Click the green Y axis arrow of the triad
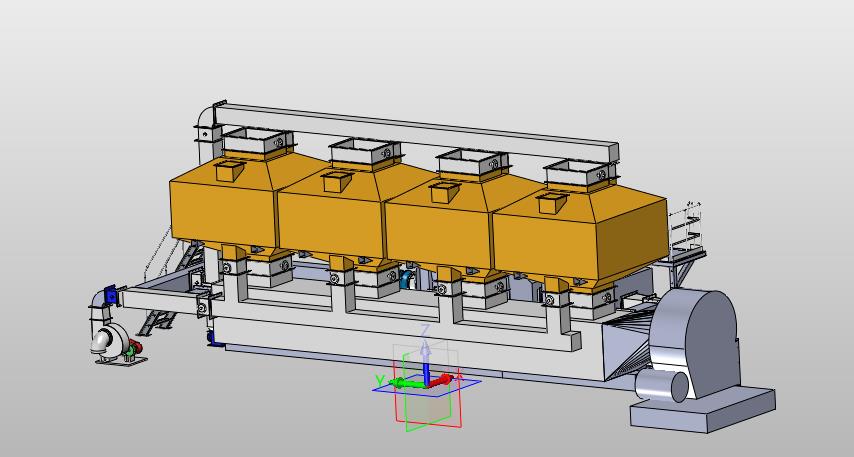This screenshot has height=457, width=854. click(408, 383)
